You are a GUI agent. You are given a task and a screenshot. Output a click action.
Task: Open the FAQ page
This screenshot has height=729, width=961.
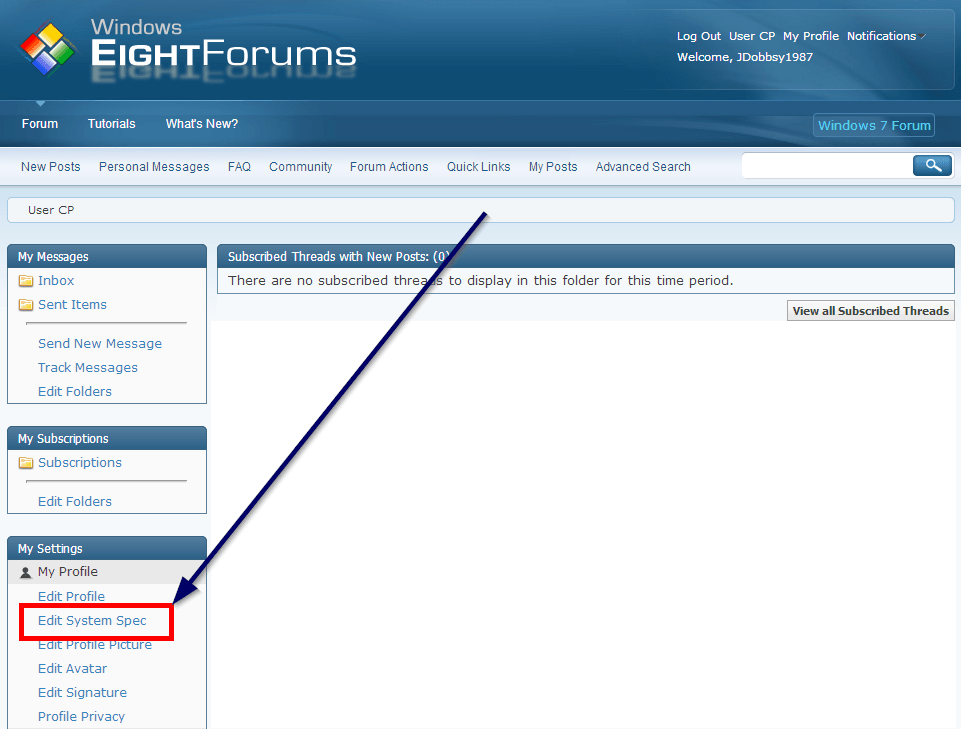coord(239,167)
